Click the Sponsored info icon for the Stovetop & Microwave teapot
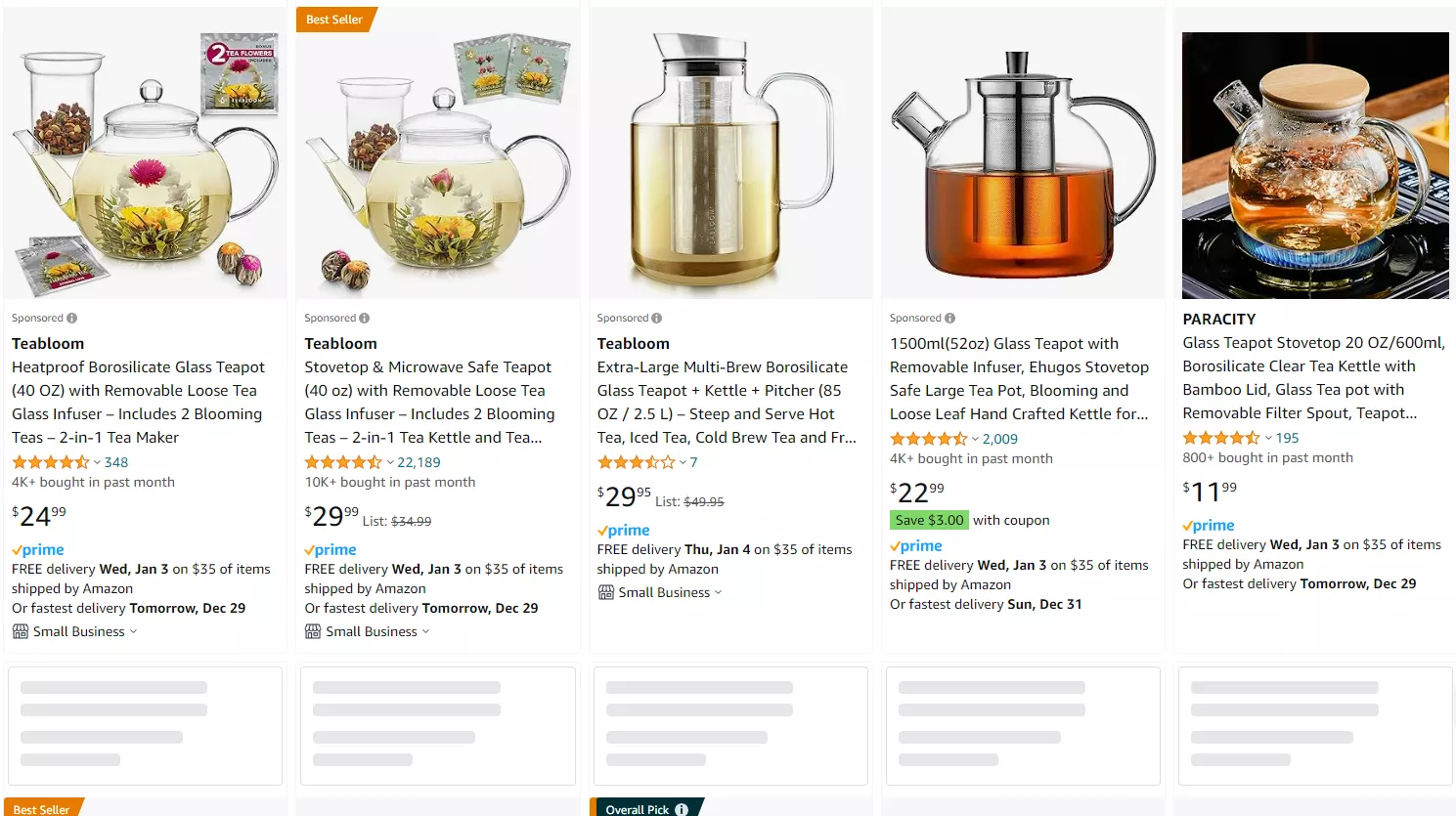This screenshot has width=1456, height=816. click(x=364, y=319)
